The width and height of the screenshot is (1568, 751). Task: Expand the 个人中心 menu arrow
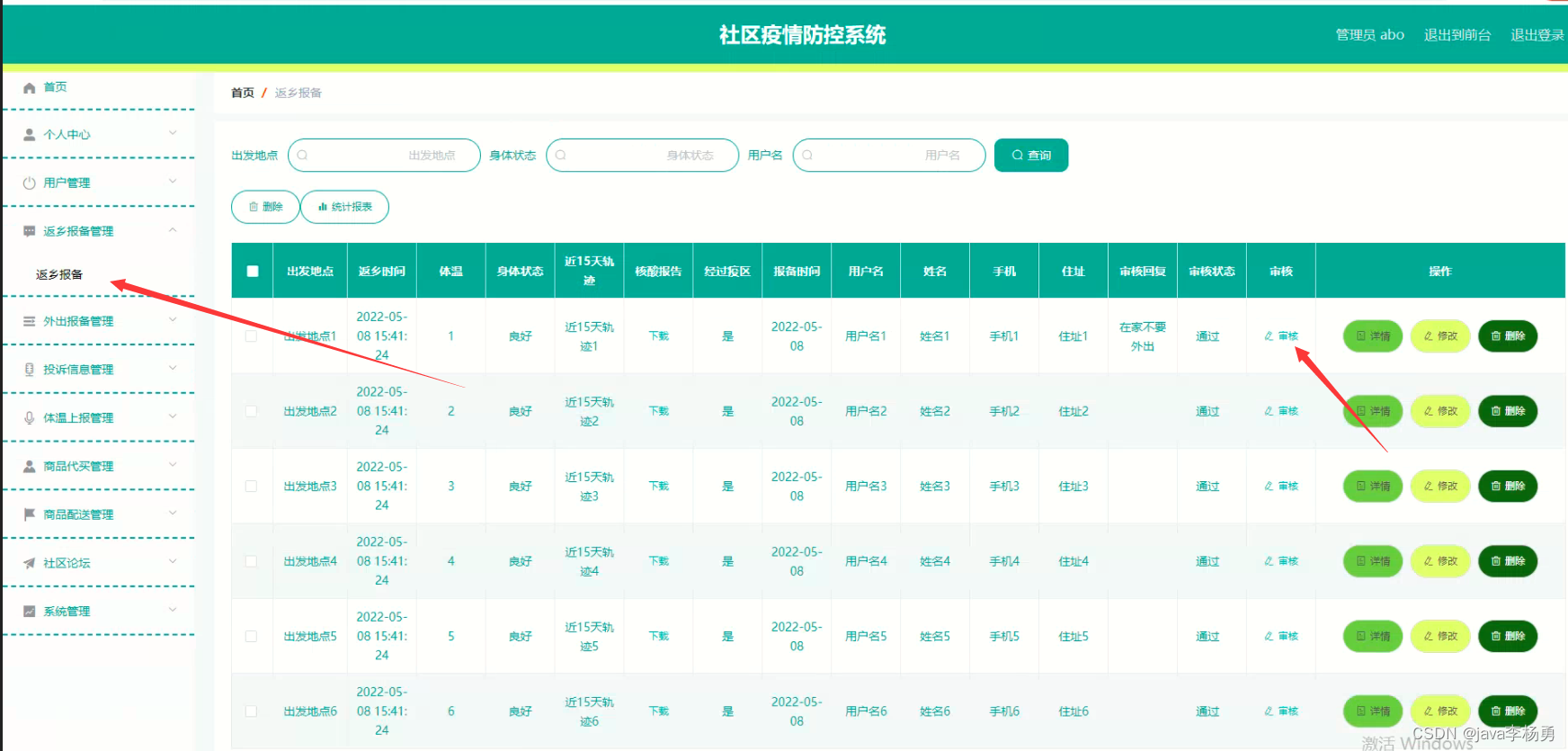(x=173, y=133)
